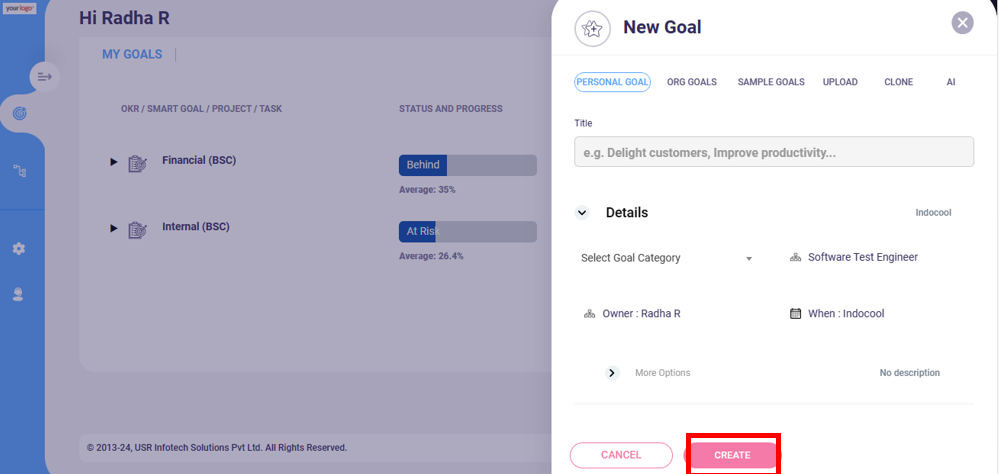Expand sidebar using the arrow menu icon

click(x=45, y=77)
